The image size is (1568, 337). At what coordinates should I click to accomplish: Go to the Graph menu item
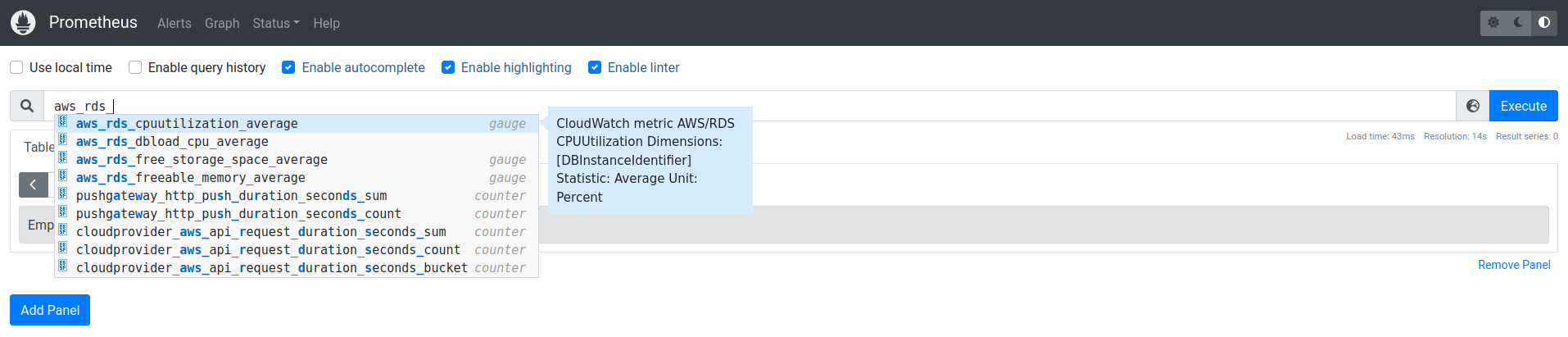222,23
